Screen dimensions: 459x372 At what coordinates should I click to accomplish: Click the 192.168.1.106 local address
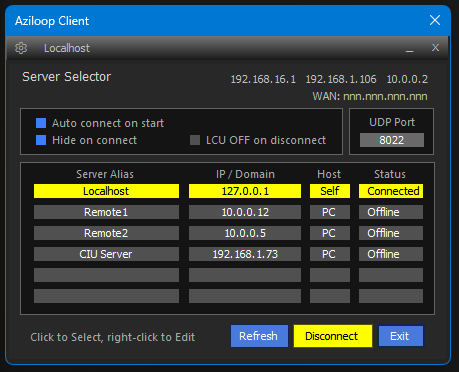341,79
